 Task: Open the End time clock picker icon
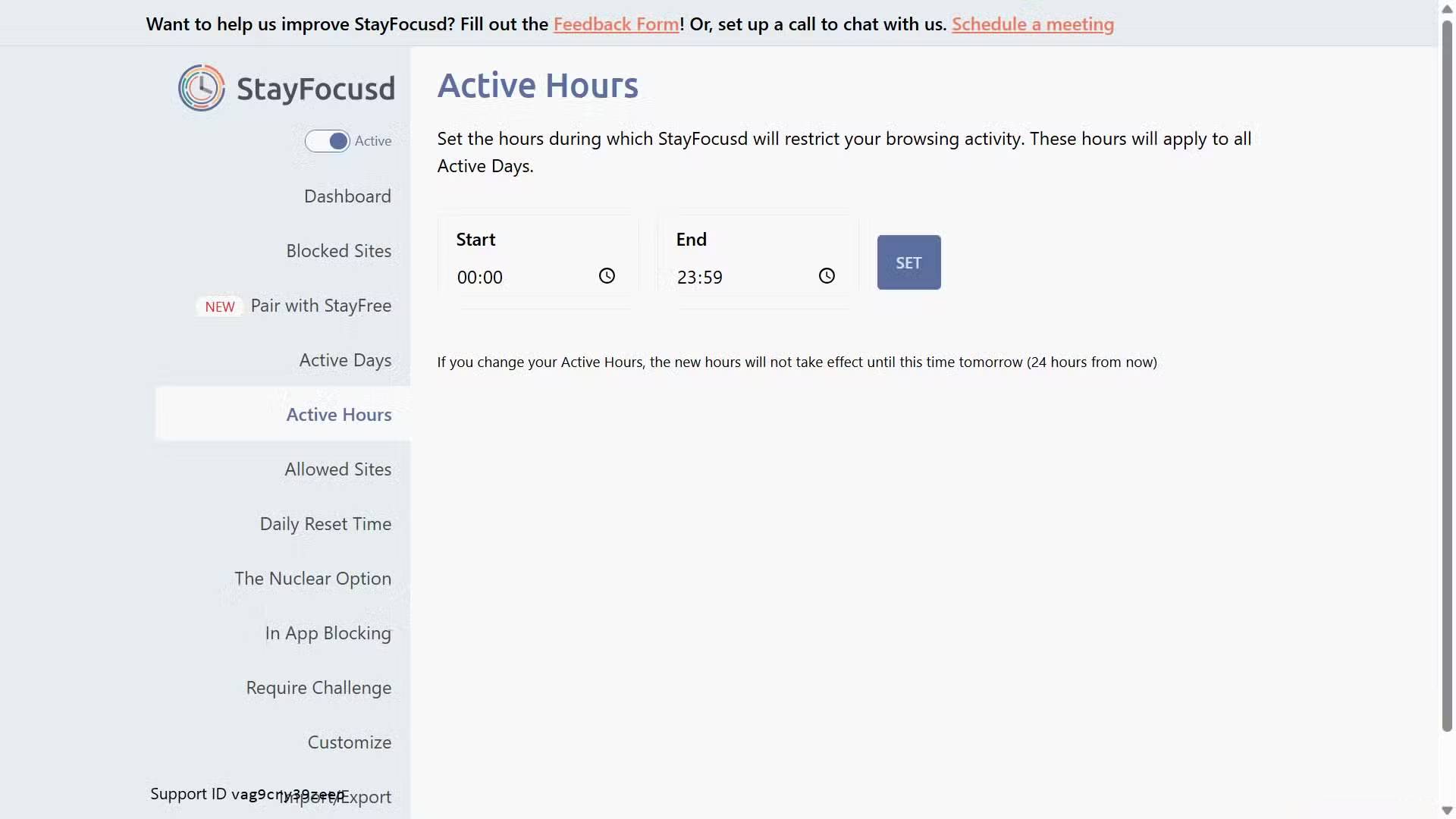point(827,276)
